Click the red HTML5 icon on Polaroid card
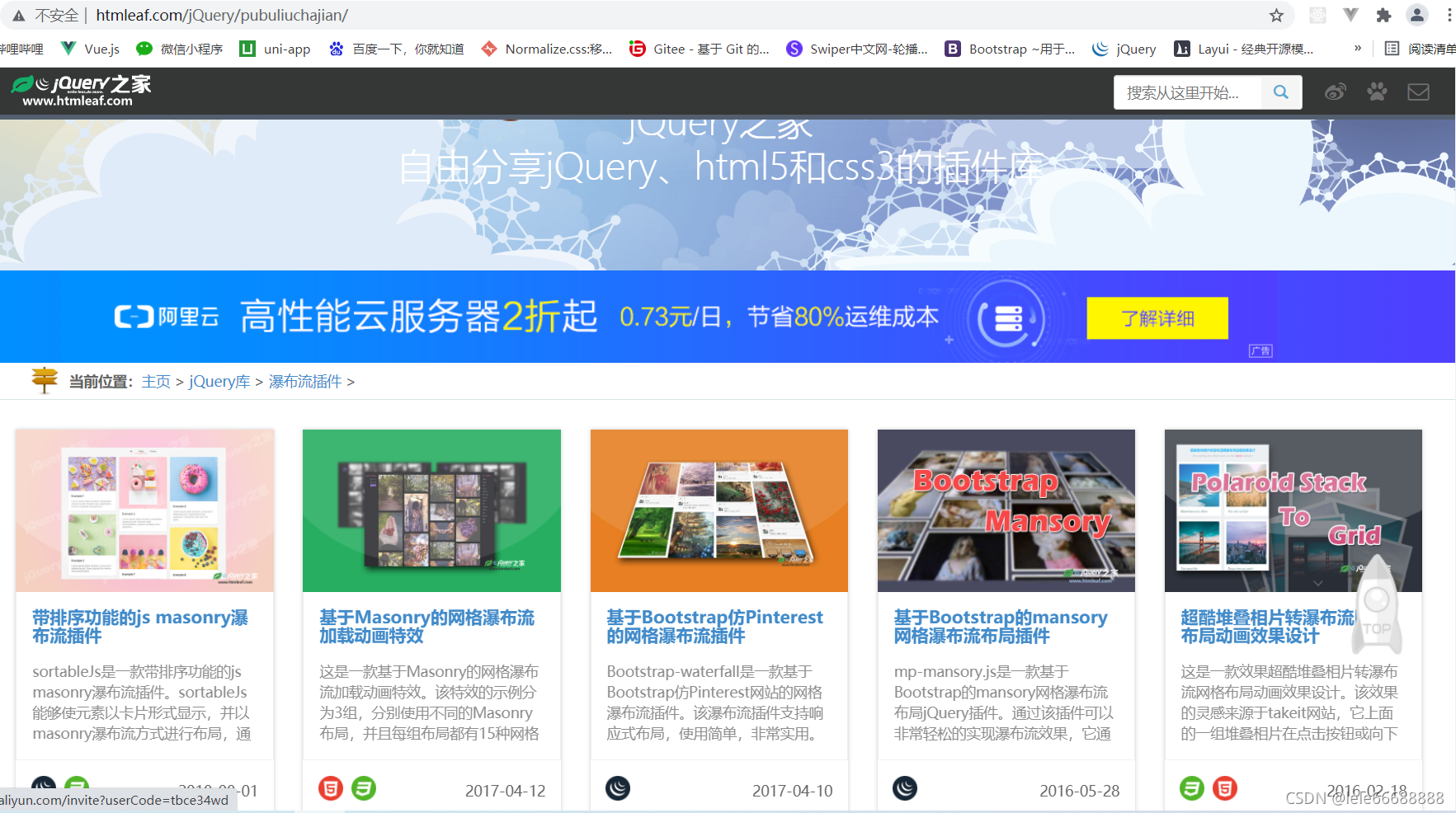 (1225, 788)
